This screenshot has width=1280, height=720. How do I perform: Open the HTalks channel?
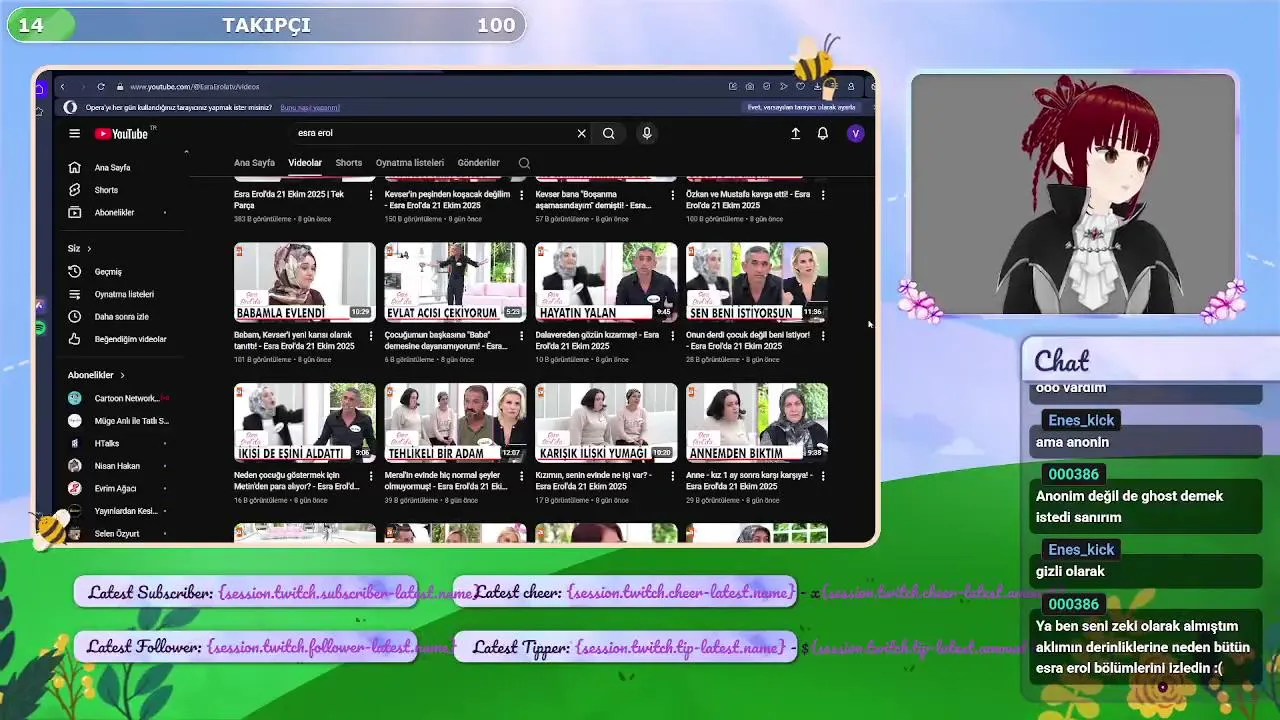point(106,443)
